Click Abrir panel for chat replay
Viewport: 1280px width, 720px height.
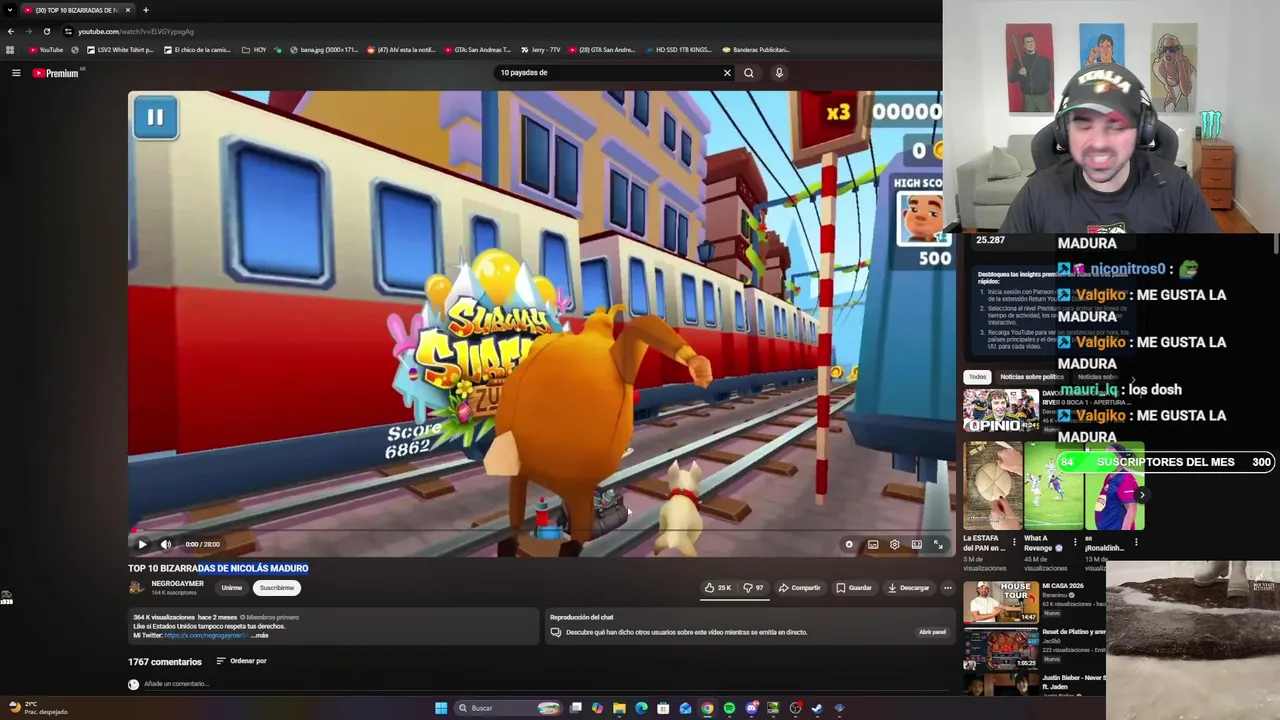click(932, 632)
